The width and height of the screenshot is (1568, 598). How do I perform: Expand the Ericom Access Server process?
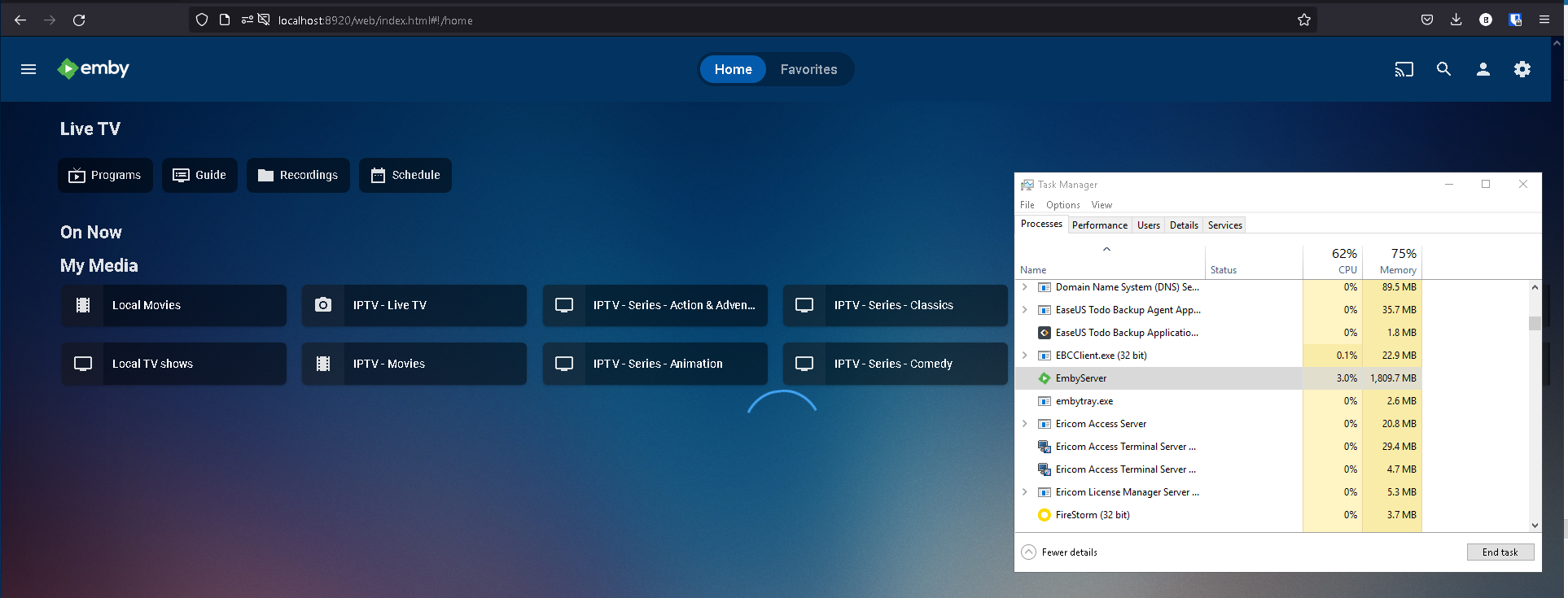tap(1025, 424)
